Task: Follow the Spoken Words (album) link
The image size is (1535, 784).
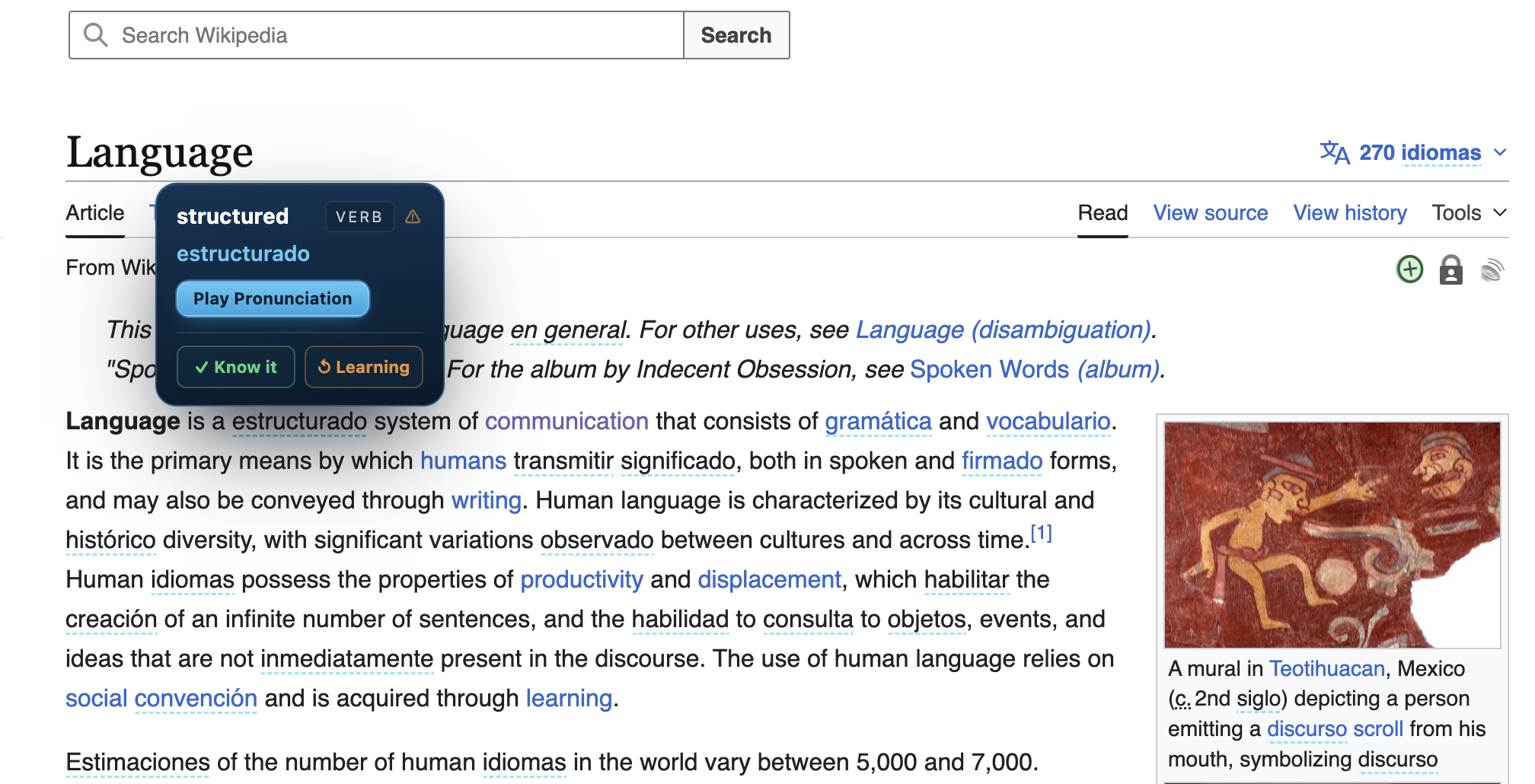Action: [1034, 369]
